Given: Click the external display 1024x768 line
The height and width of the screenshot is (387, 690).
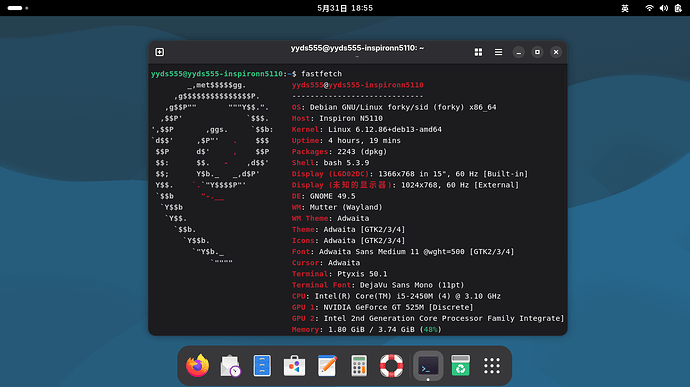Looking at the screenshot, I should pyautogui.click(x=405, y=185).
